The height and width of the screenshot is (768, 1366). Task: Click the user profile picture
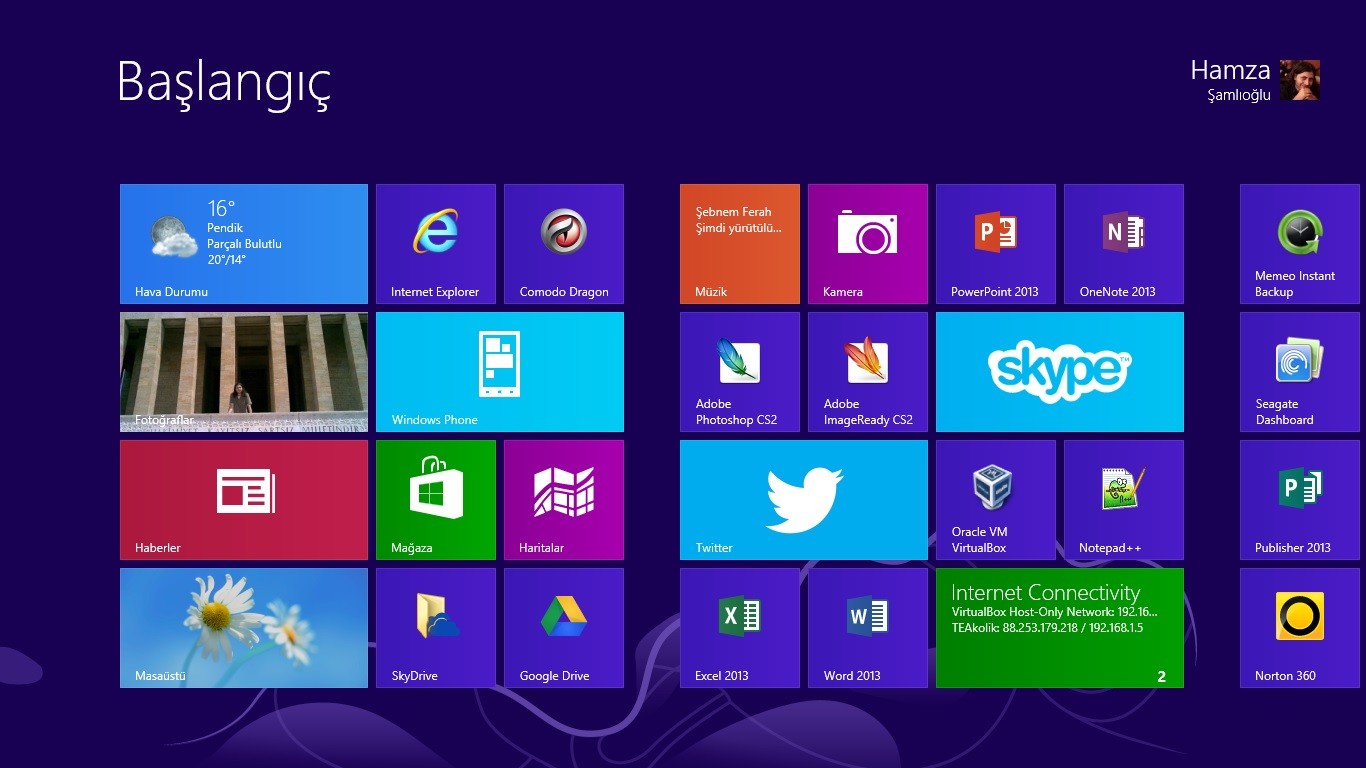pyautogui.click(x=1300, y=80)
